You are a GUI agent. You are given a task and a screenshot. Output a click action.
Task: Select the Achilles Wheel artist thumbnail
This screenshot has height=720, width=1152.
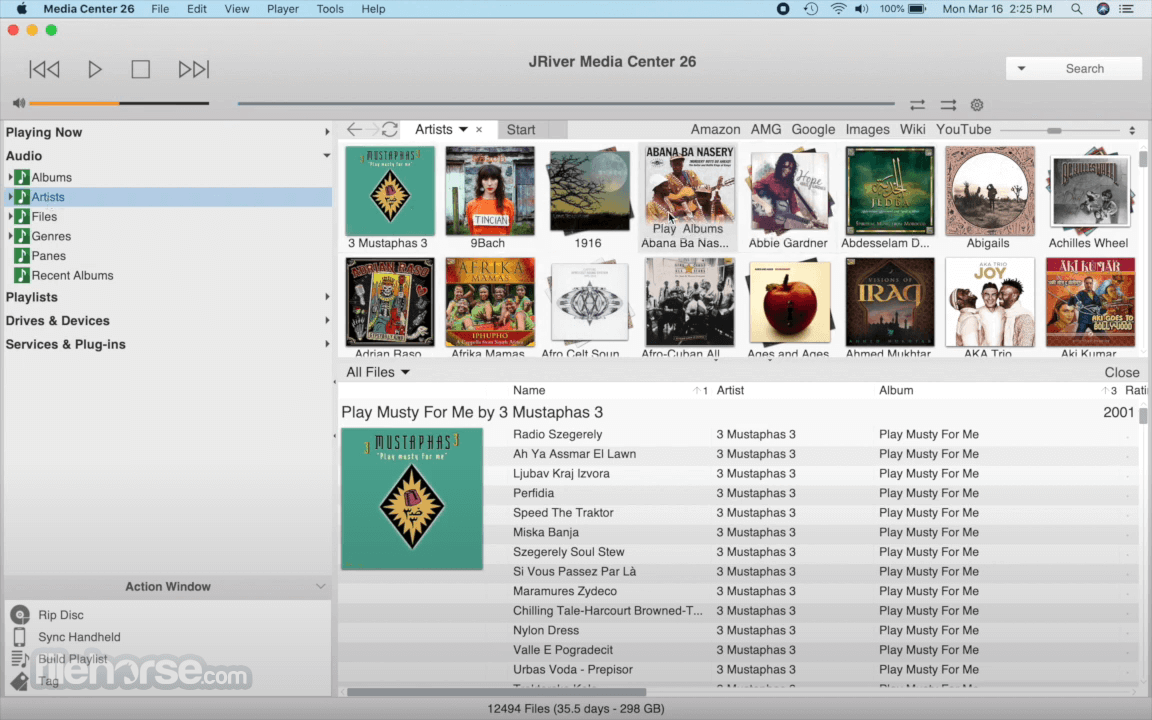point(1090,191)
